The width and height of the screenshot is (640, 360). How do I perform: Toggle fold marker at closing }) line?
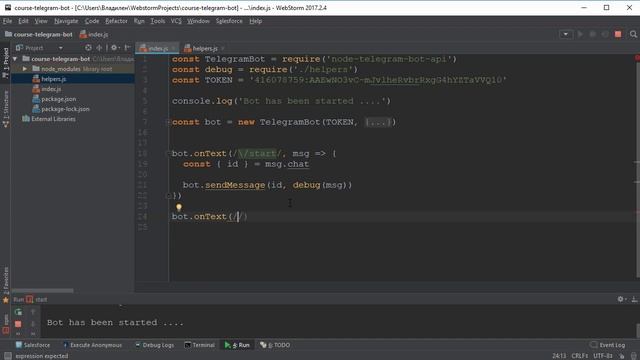click(168, 196)
